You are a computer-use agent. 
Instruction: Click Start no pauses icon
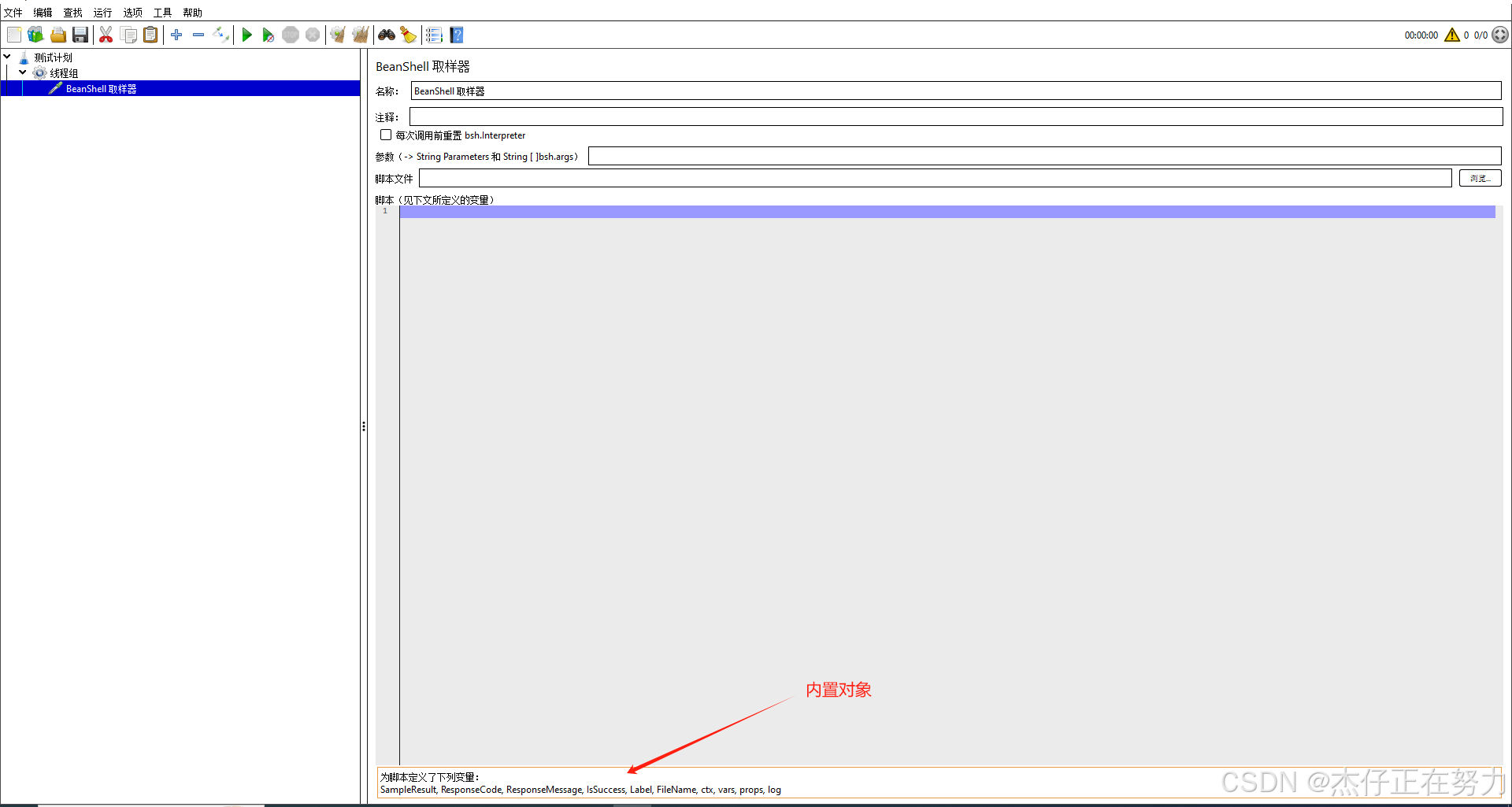[x=268, y=35]
